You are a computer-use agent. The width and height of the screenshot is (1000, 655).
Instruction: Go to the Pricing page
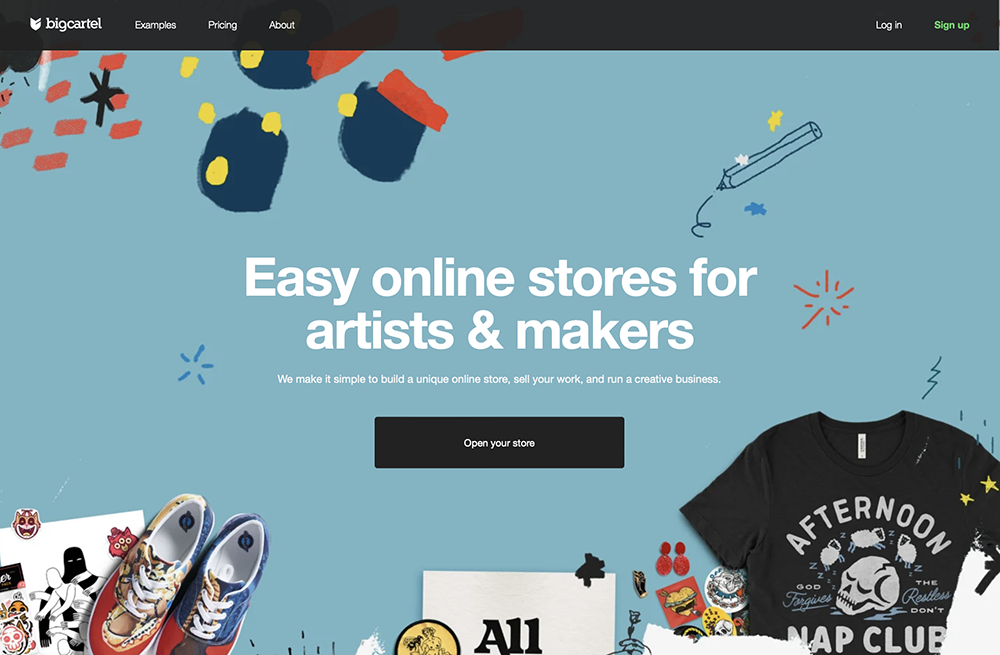(222, 25)
